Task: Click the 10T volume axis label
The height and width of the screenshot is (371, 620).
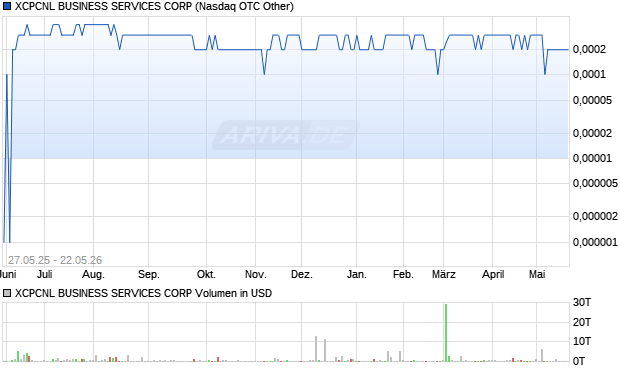Action: (582, 341)
